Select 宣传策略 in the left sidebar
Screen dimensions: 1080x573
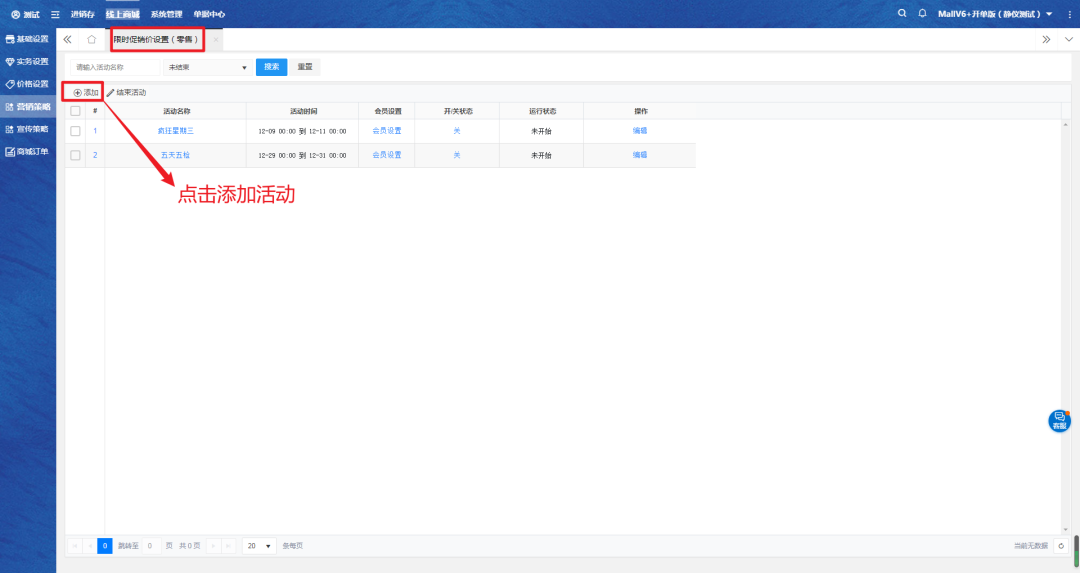pos(28,129)
